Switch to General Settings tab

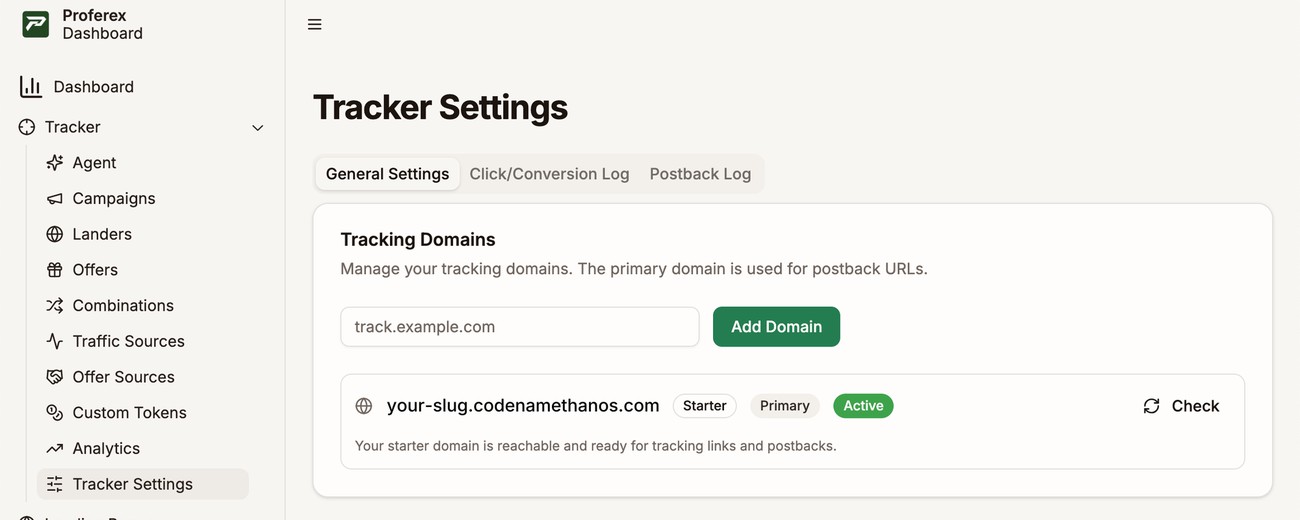(388, 174)
